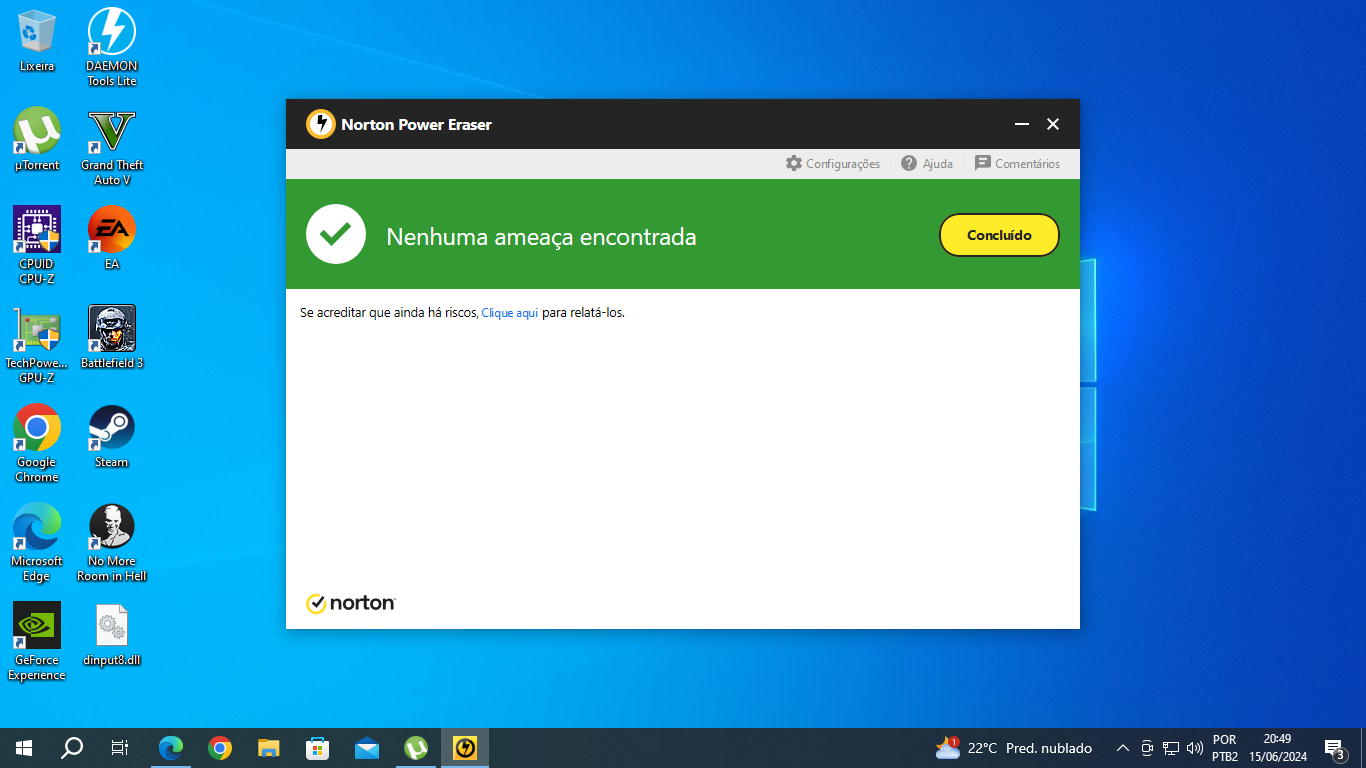Select the dinput8.dll file
The width and height of the screenshot is (1366, 768).
(x=112, y=635)
